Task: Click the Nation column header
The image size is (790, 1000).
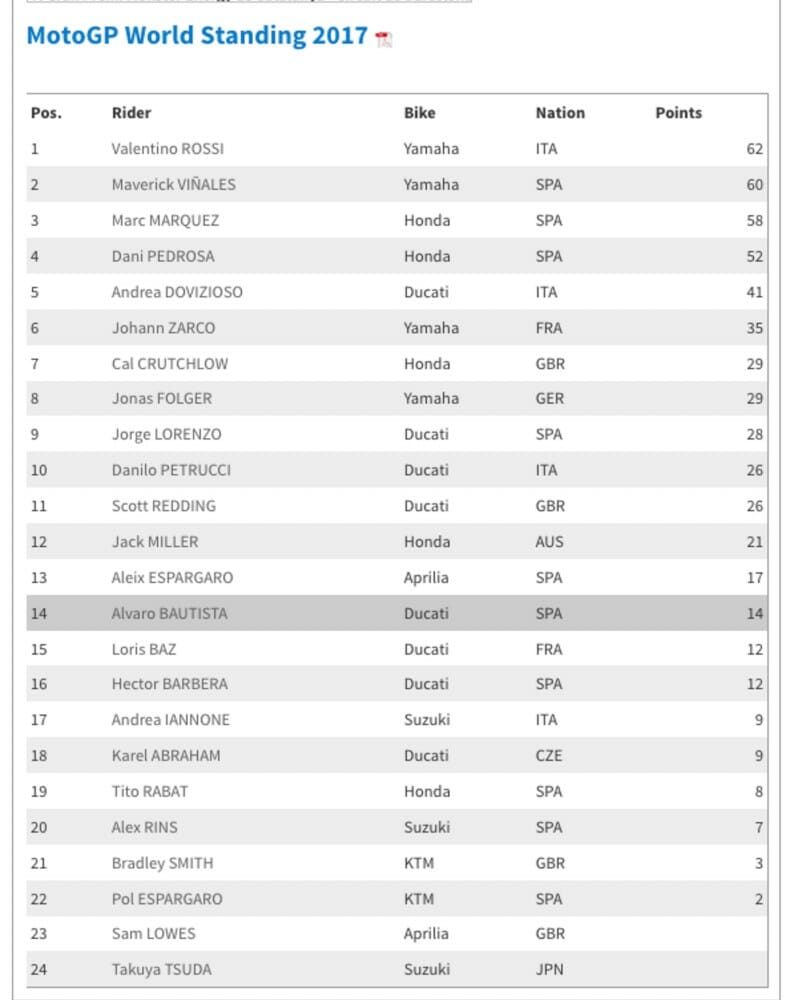Action: (x=560, y=113)
